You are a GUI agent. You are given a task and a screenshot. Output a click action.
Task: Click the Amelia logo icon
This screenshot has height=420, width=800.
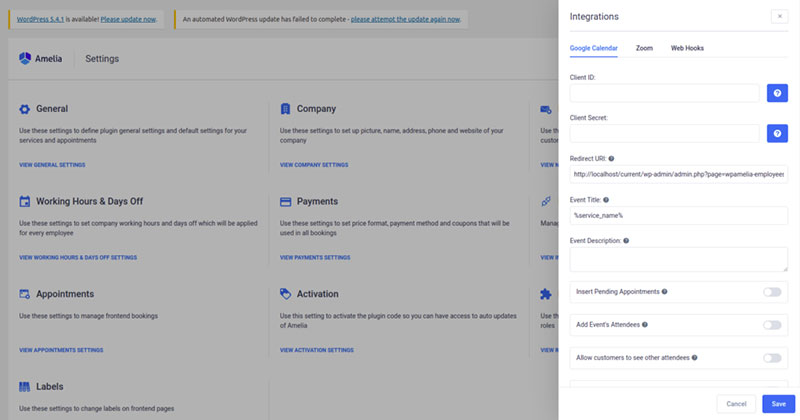(x=26, y=59)
